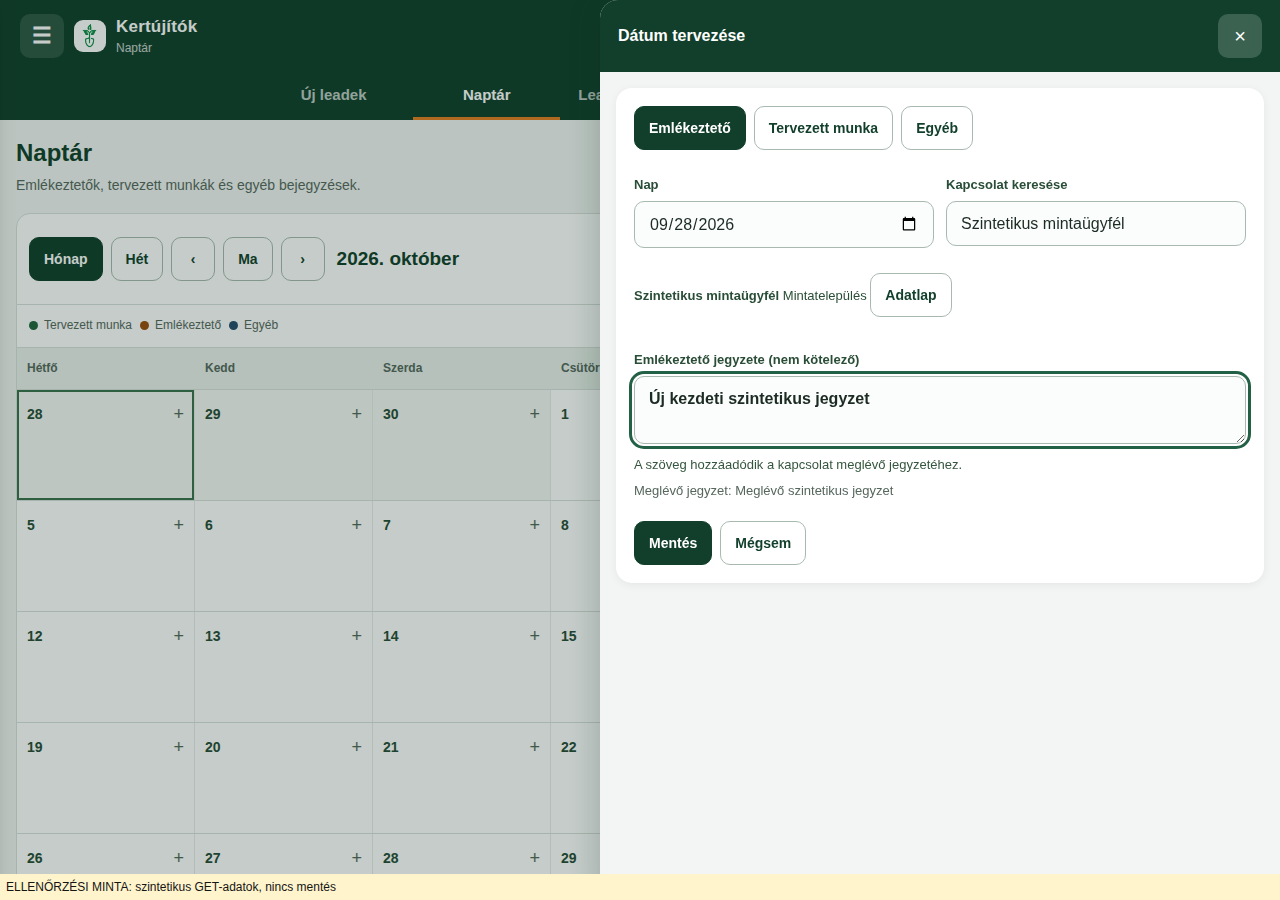Image resolution: width=1280 pixels, height=900 pixels.
Task: Click the Emlékeztető jegyzete text area
Action: (940, 410)
